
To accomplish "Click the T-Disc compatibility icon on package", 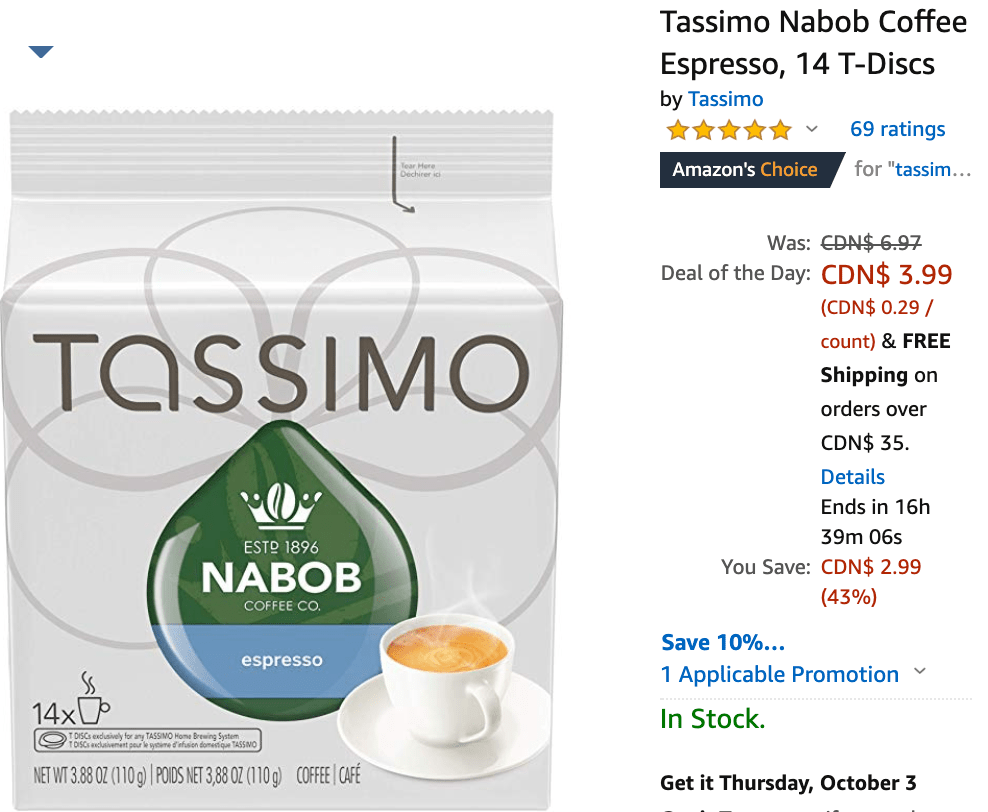I will 50,740.
